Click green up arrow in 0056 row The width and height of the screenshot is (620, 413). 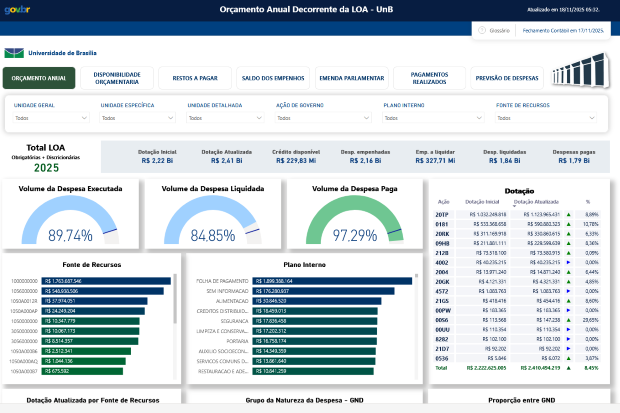pyautogui.click(x=567, y=319)
